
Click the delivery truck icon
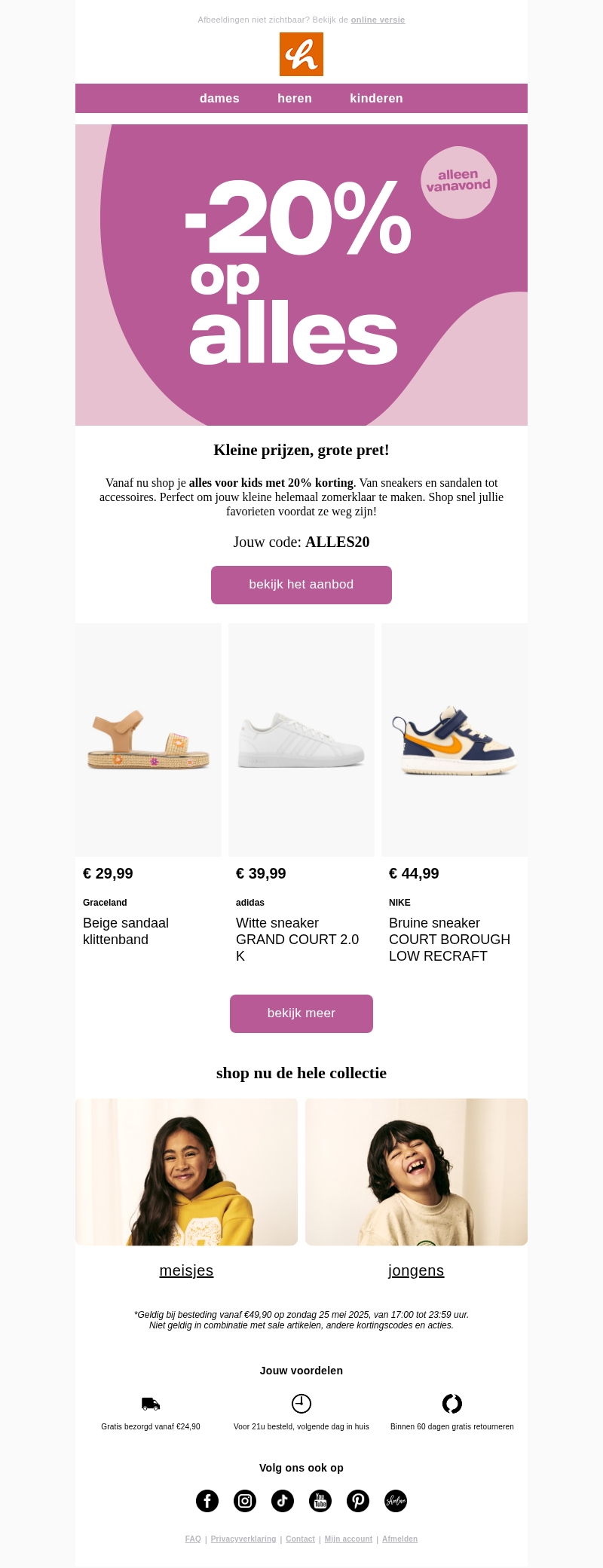(x=151, y=1403)
